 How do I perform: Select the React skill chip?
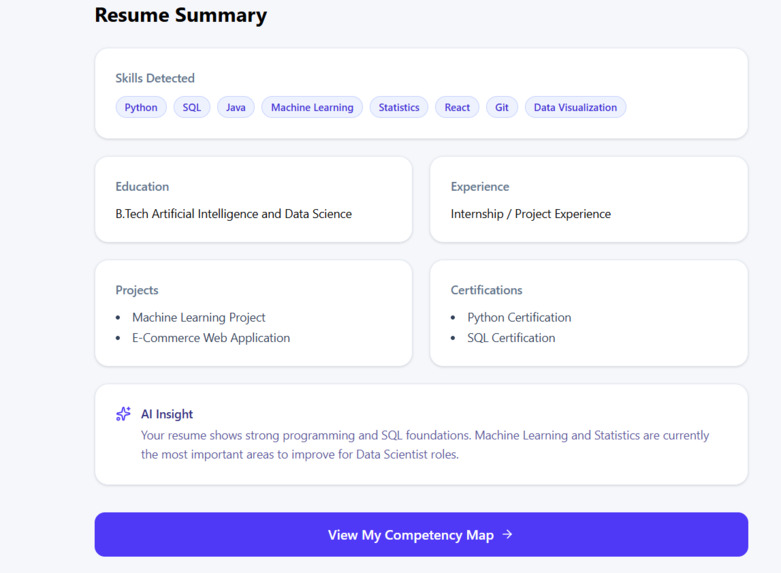[x=457, y=107]
